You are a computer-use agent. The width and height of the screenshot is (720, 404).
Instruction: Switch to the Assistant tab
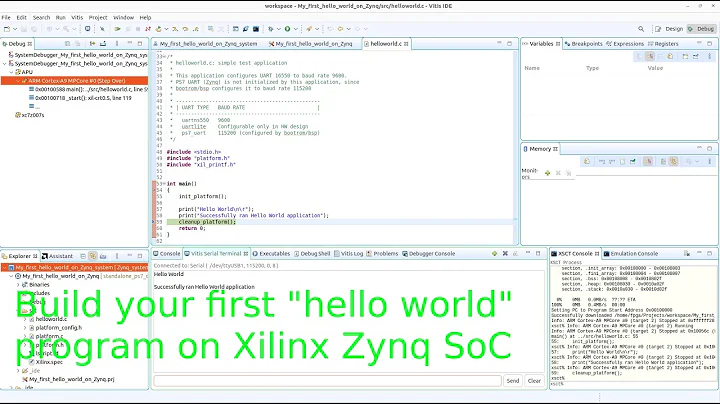[57, 256]
